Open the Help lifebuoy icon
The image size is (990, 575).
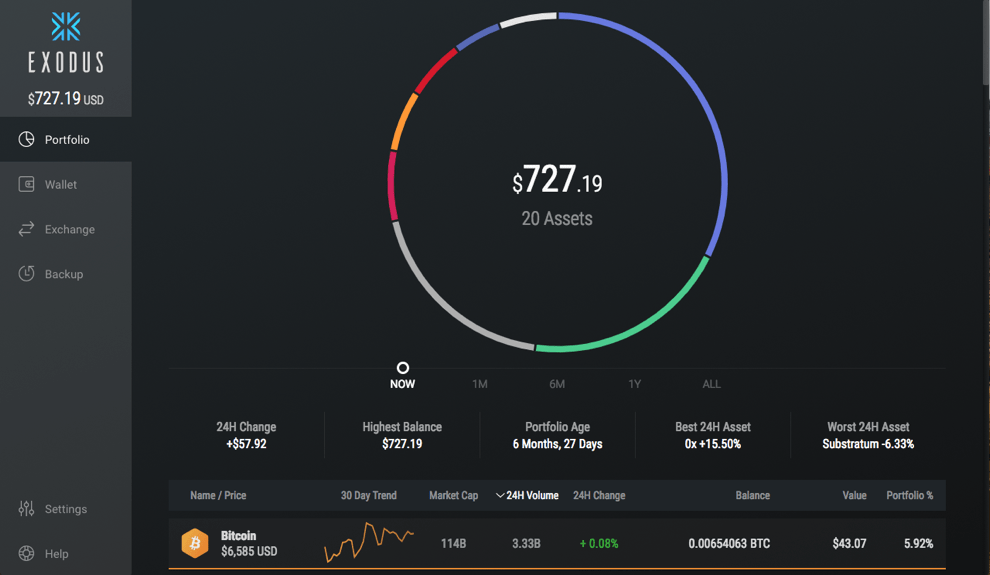[x=27, y=554]
